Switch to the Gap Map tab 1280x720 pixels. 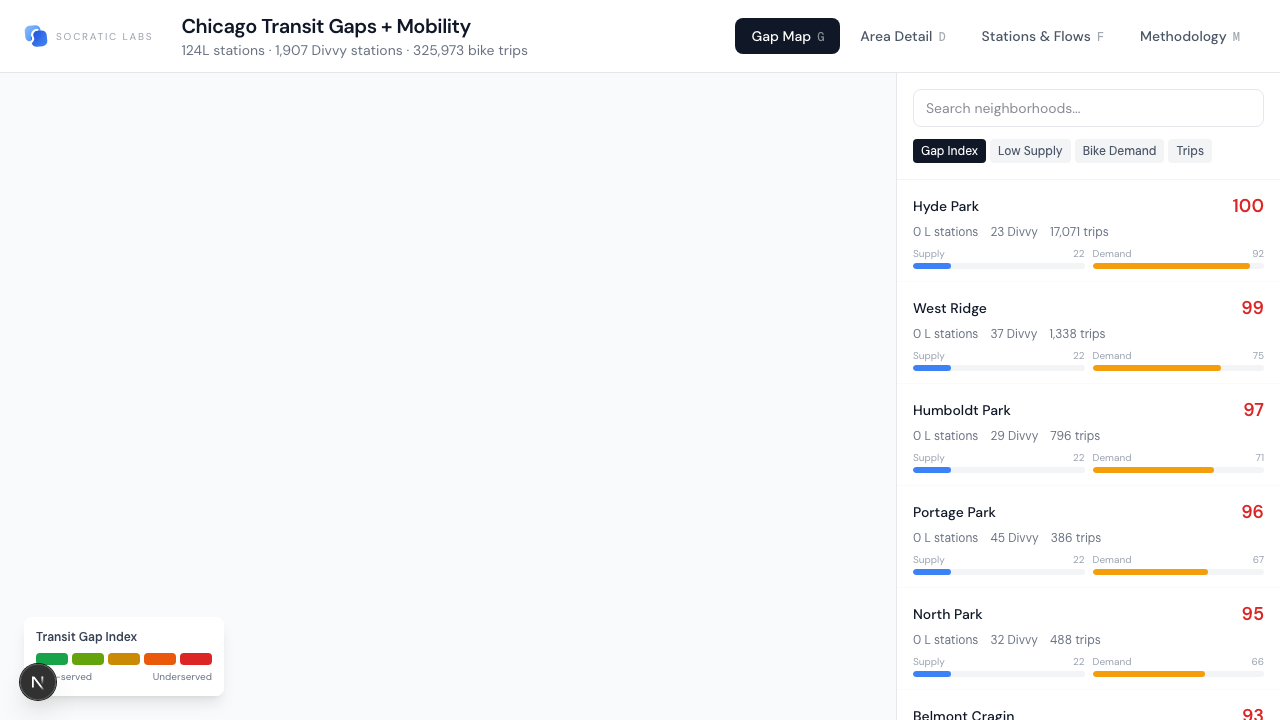pos(787,36)
